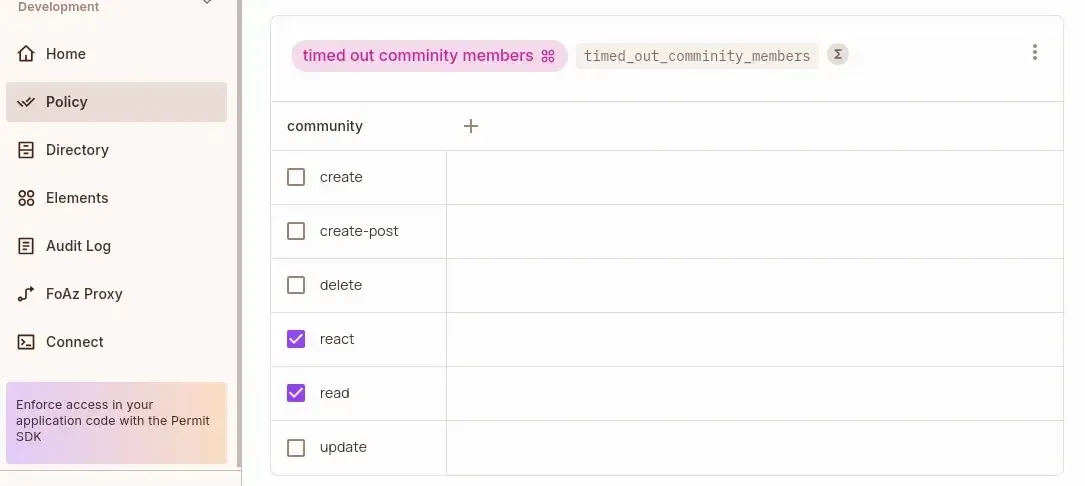Click the FoAz Proxy icon
The height and width of the screenshot is (486, 1085).
(26, 294)
